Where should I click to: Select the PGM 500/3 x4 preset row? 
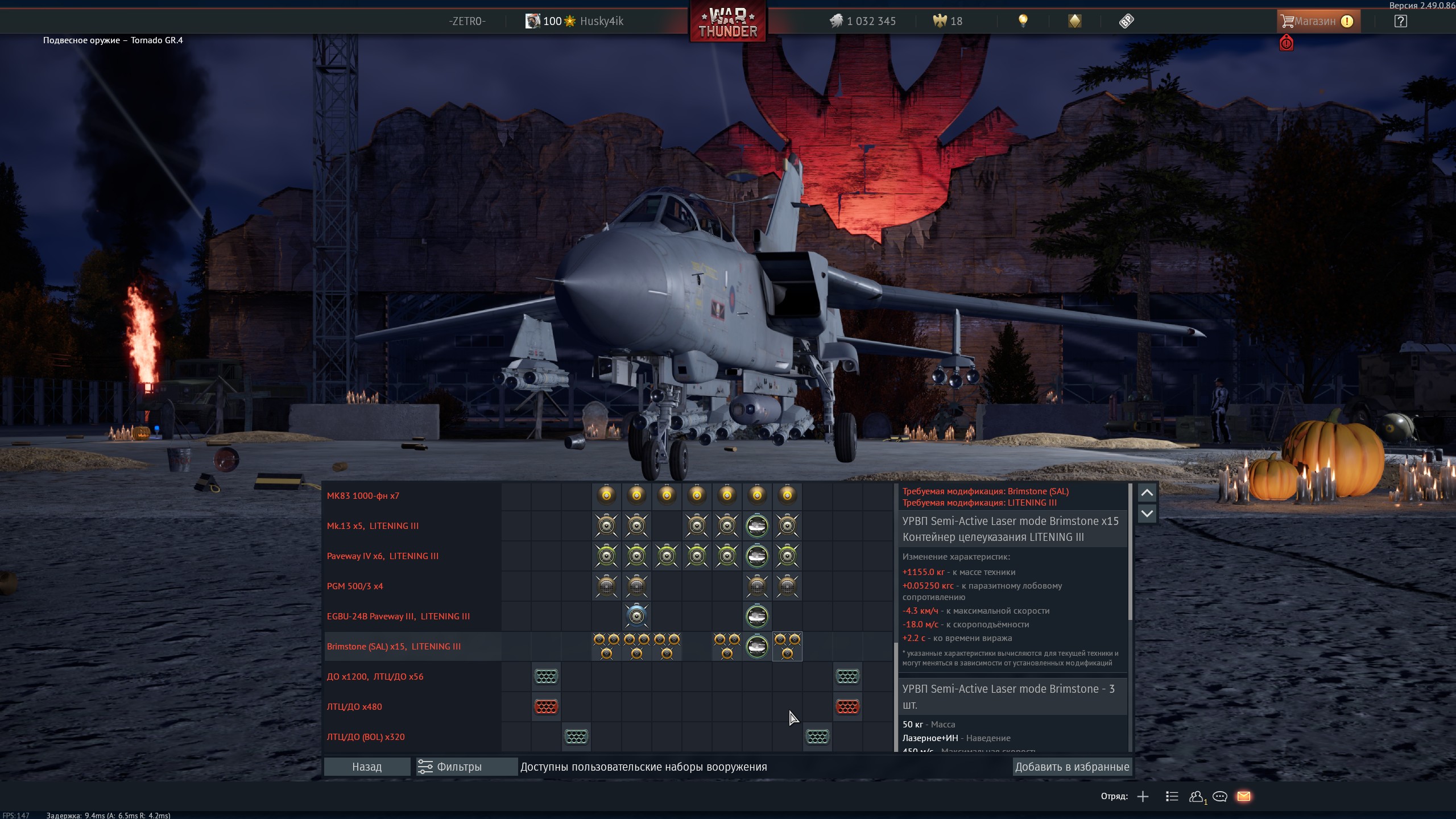point(355,586)
